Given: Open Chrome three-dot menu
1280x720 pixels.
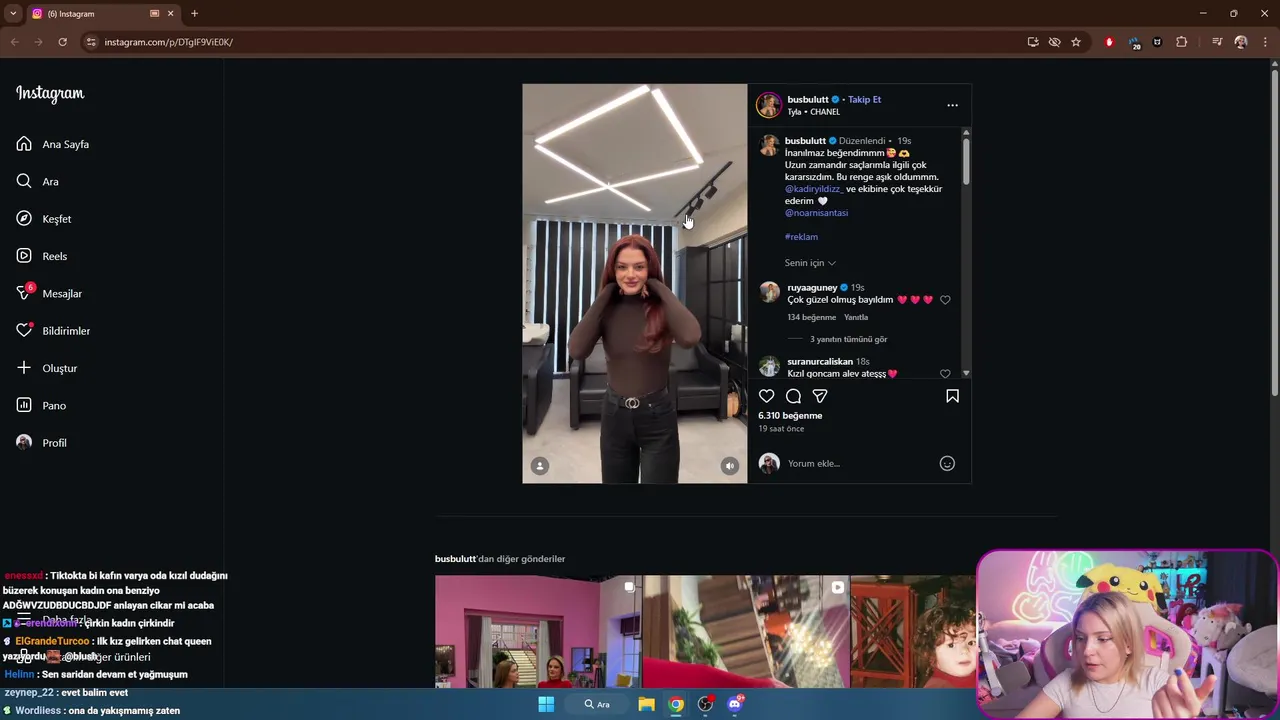Looking at the screenshot, I should pos(1264,42).
